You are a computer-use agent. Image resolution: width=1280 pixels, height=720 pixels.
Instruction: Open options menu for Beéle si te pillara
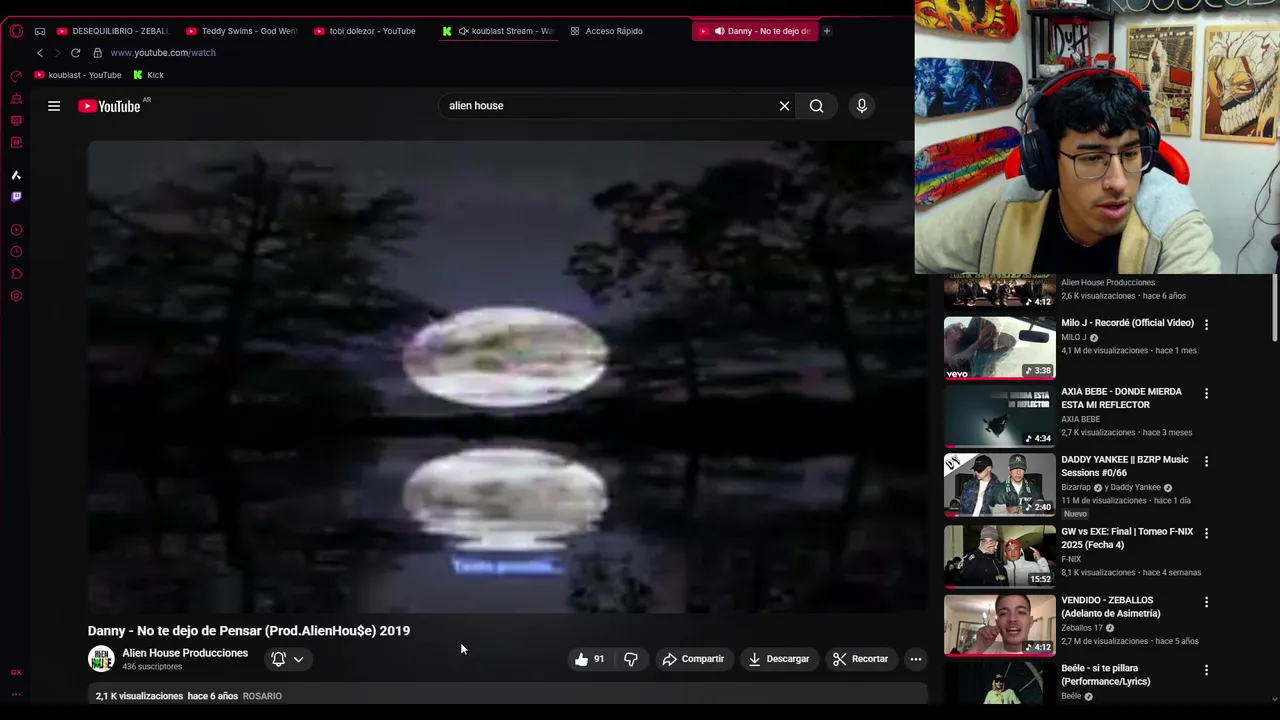click(x=1206, y=670)
